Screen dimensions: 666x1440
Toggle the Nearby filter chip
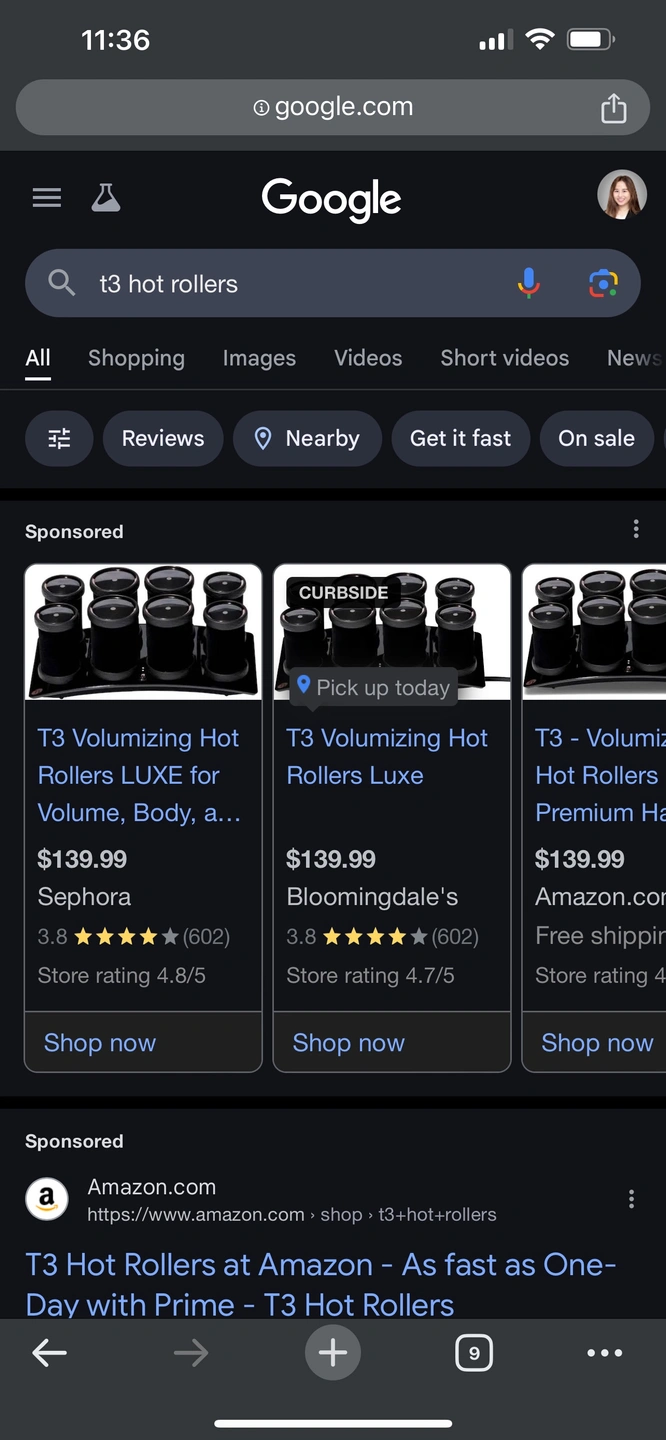307,438
